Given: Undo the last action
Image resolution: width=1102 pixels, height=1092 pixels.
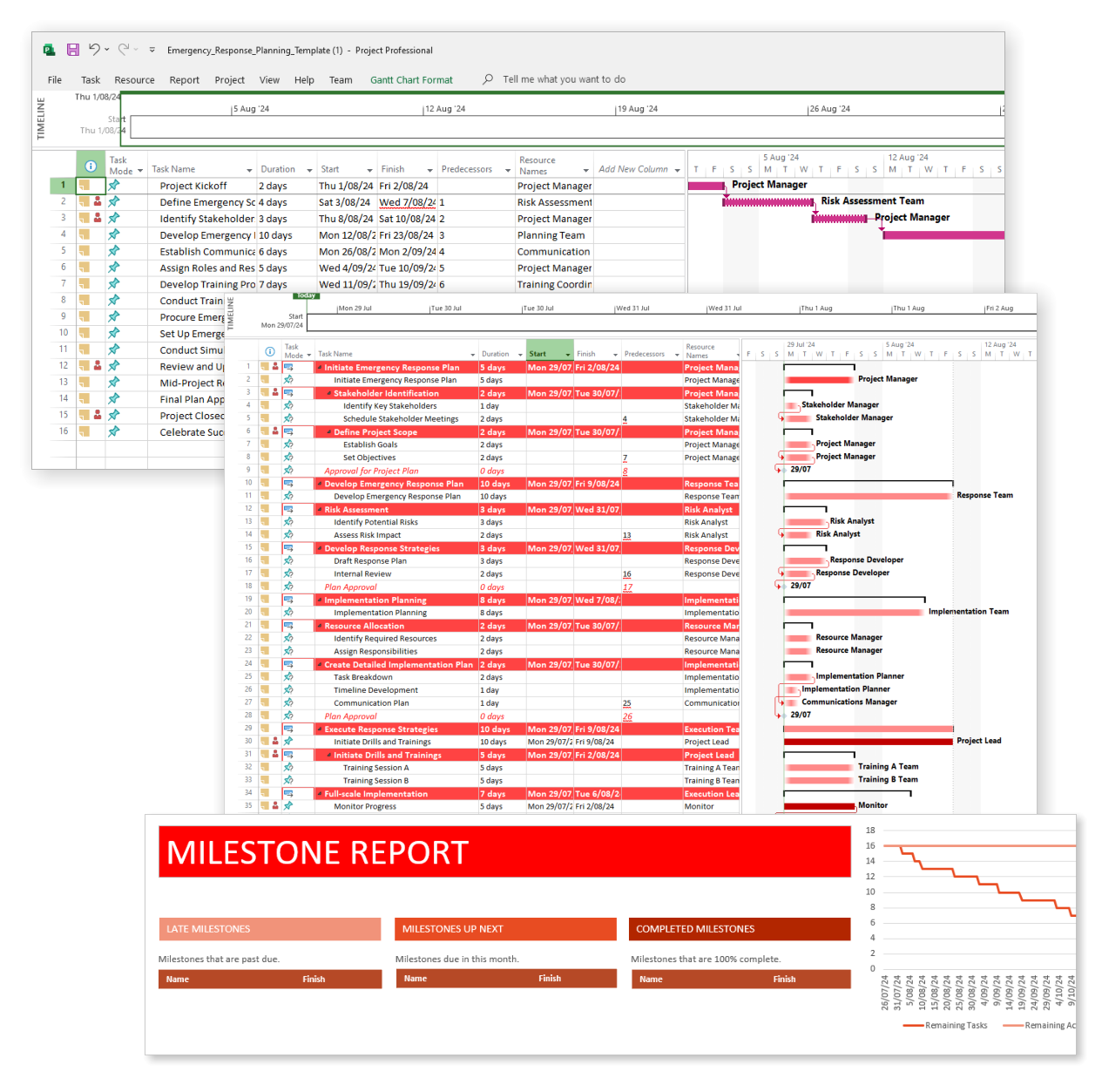Looking at the screenshot, I should coord(94,50).
